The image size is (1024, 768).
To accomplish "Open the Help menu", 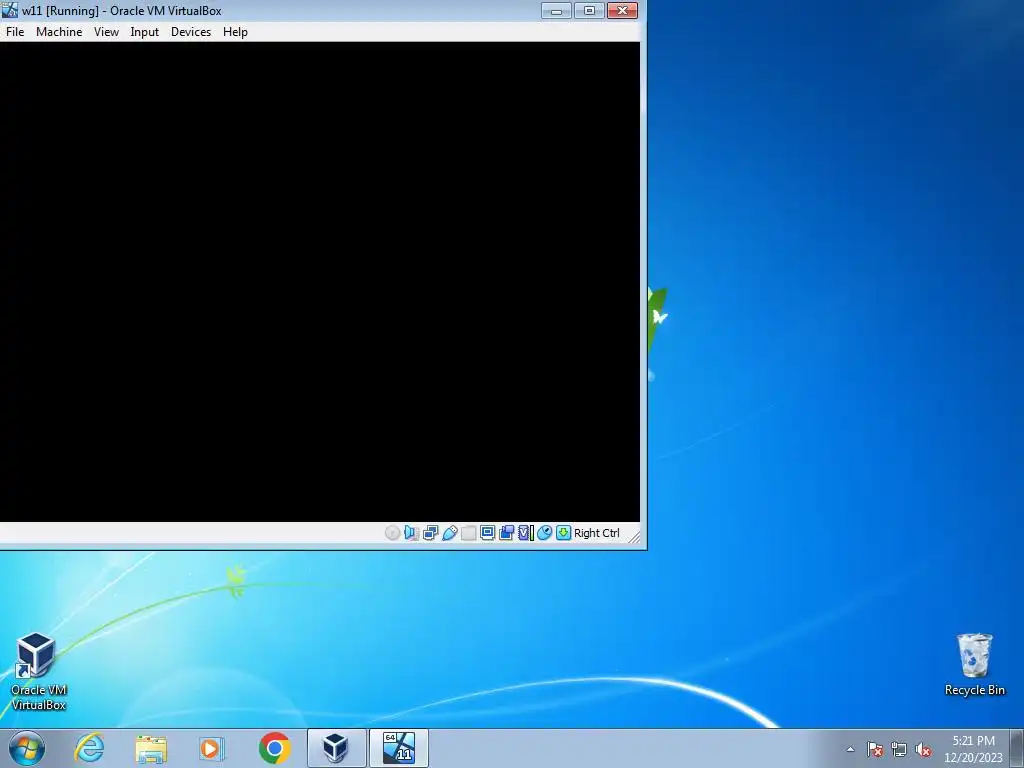I will pos(235,31).
